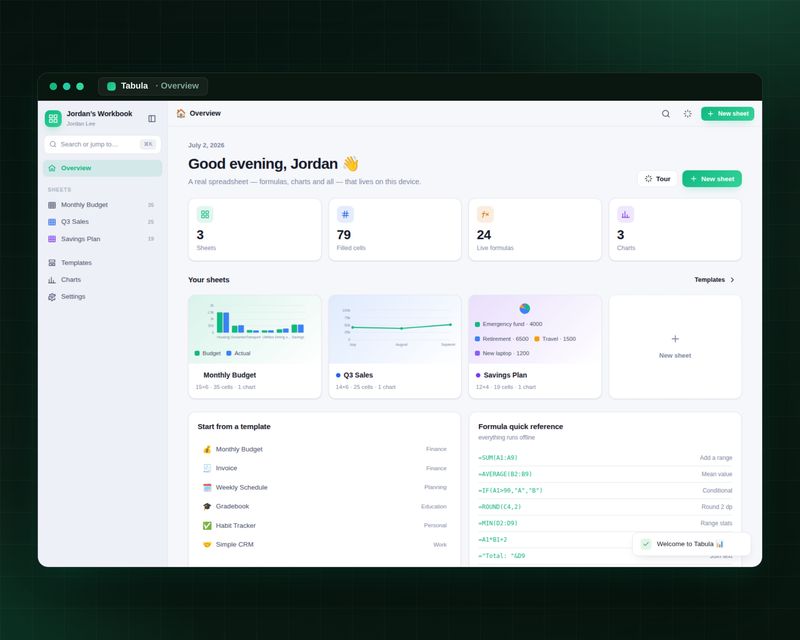Screen dimensions: 800x640
Task: Click the =SUM(A1:A9) formula
Action: pyautogui.click(x=498, y=458)
